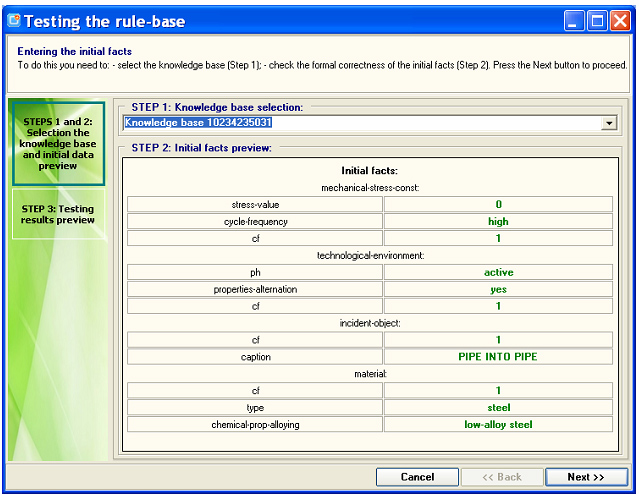Click the caption cell
Image resolution: width=639 pixels, height=495 pixels.
[255, 356]
